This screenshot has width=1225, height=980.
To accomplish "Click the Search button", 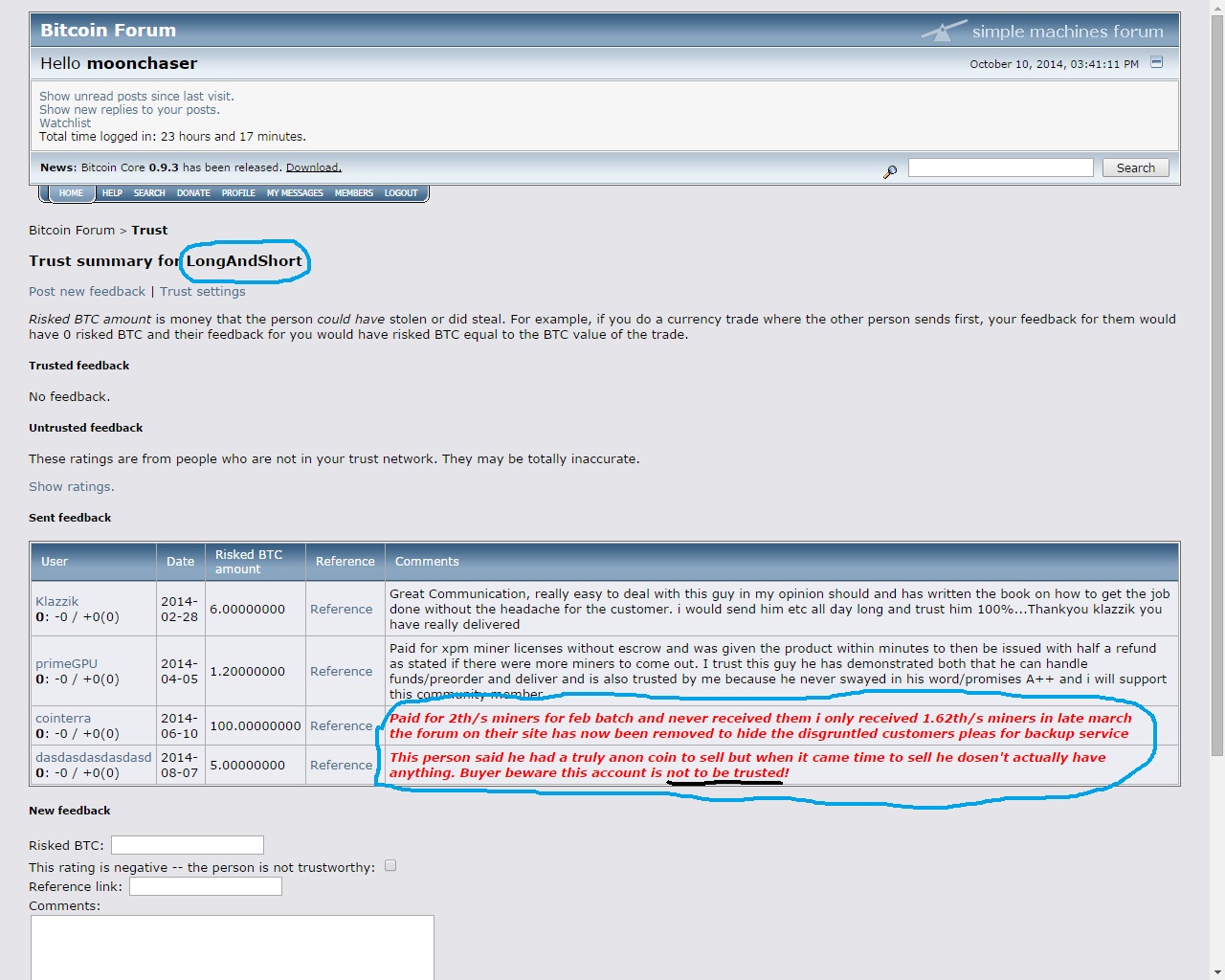I will click(x=1135, y=167).
